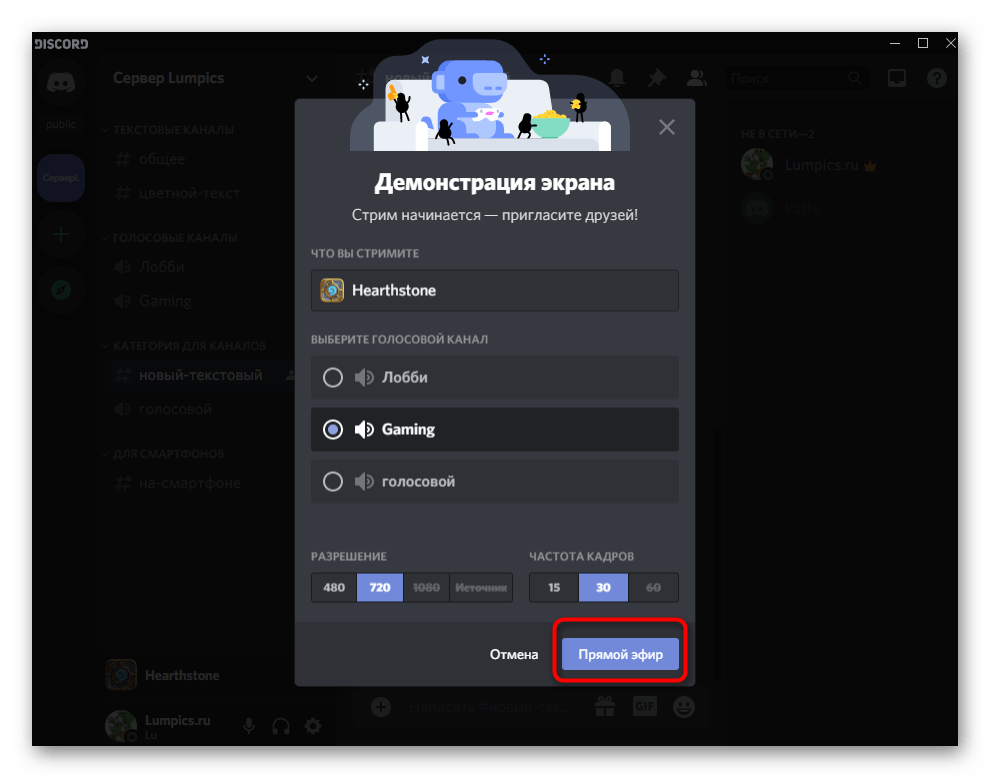Deafen using the headphones icon
Screen dimensions: 990x778
pos(281,727)
